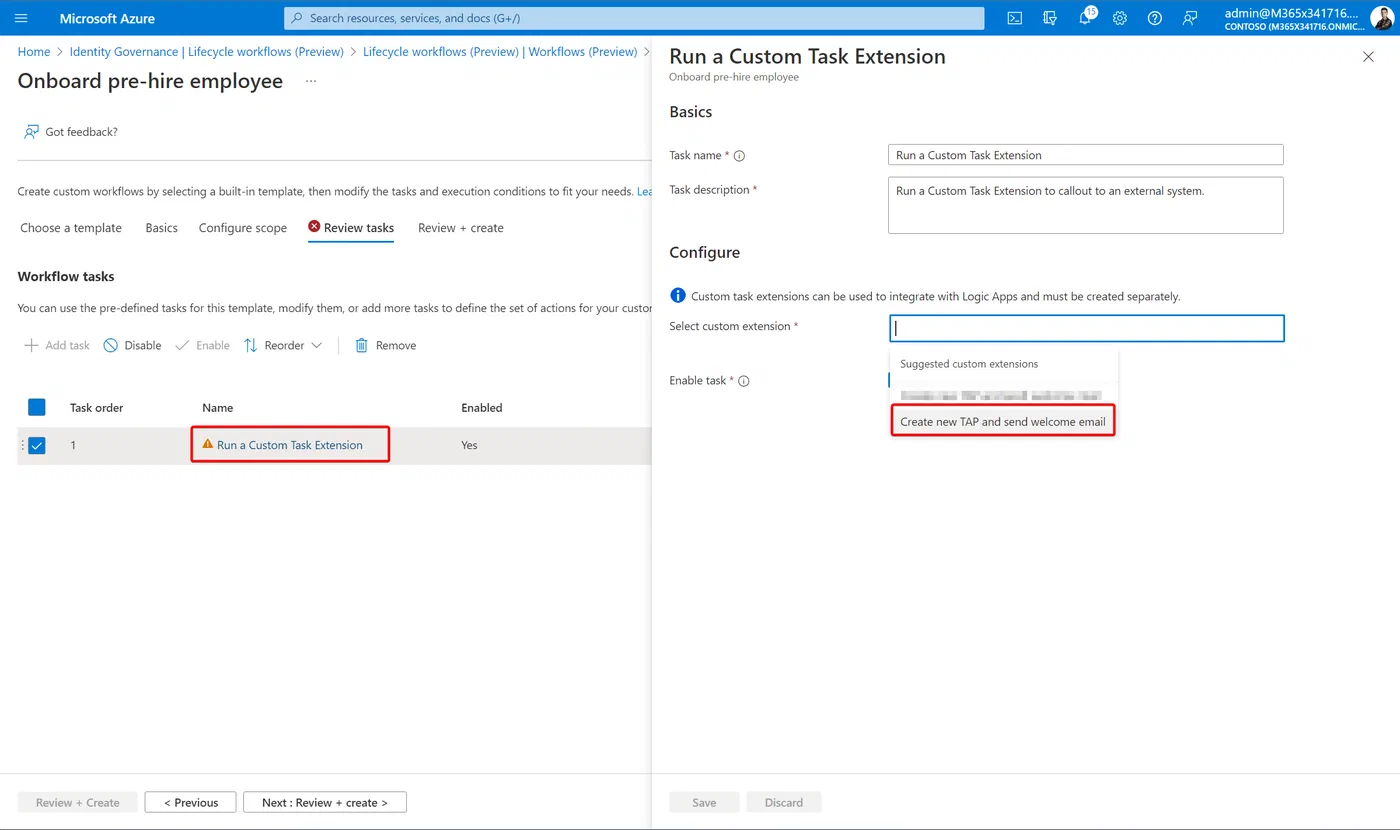Screen dimensions: 1400x830
Task: Toggle the select-all checkbox in the table header
Action: [x=37, y=407]
